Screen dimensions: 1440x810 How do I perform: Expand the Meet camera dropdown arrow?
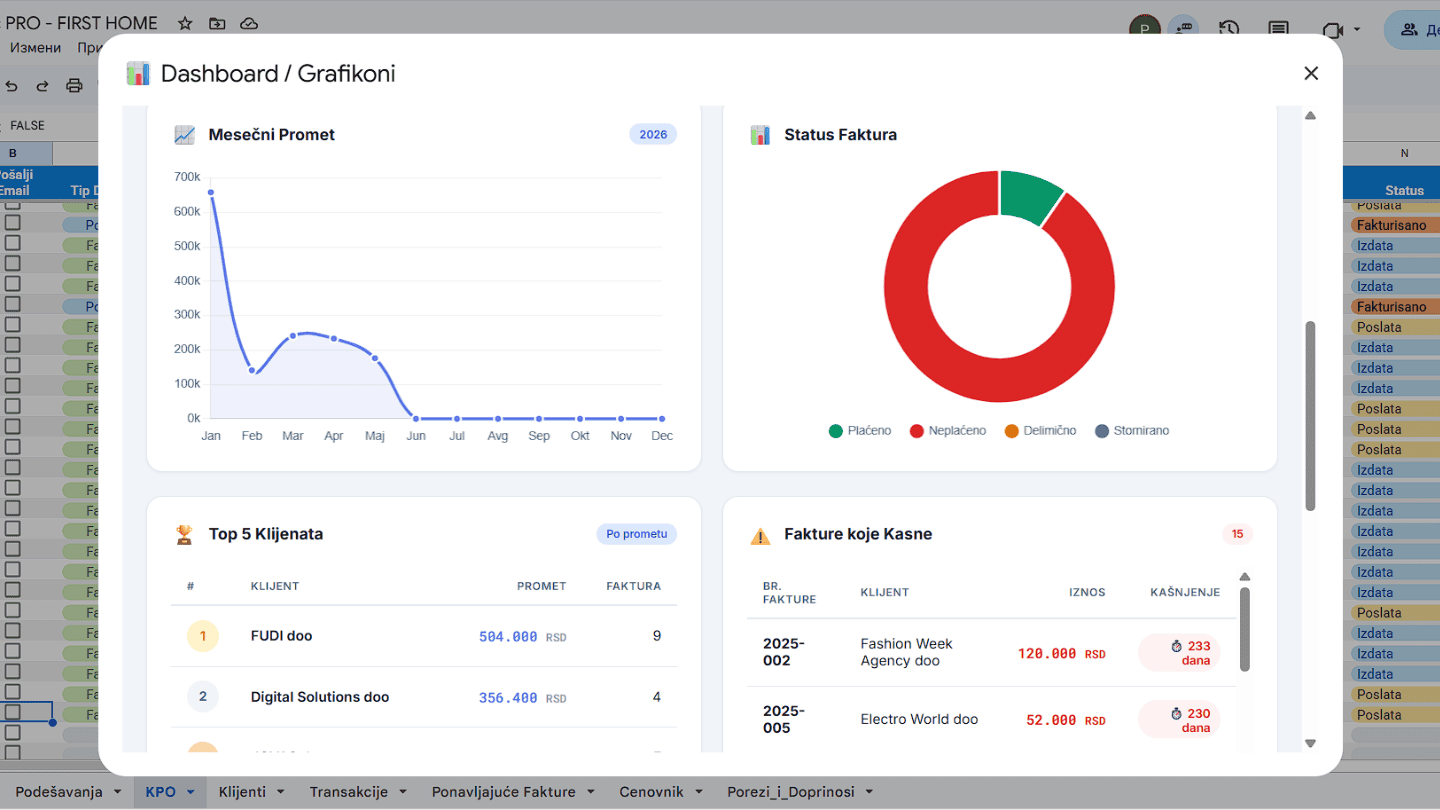[x=1357, y=29]
